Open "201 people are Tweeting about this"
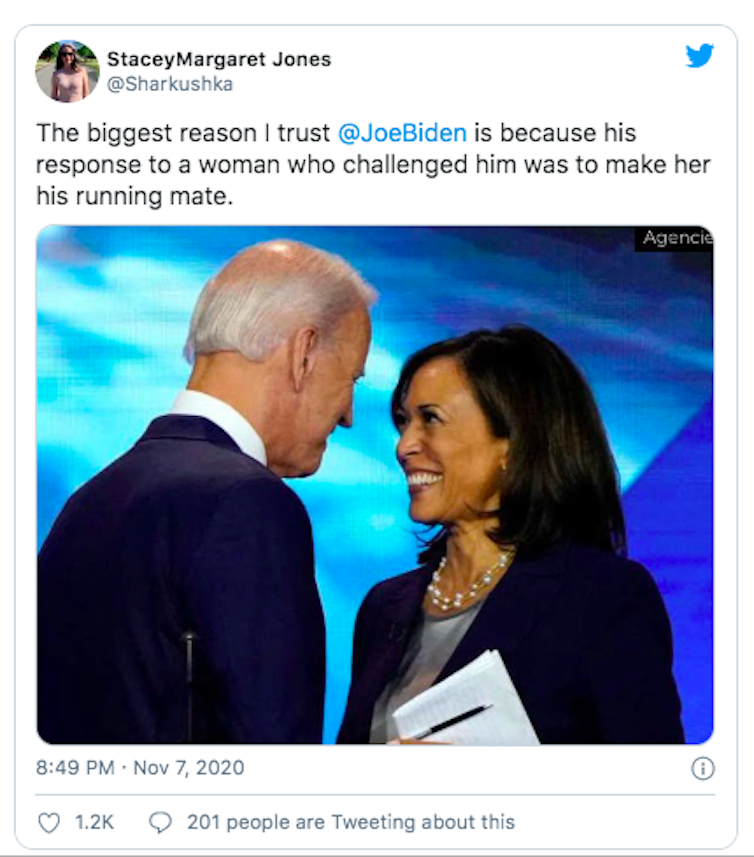Screen dimensions: 754x857 click(x=350, y=822)
